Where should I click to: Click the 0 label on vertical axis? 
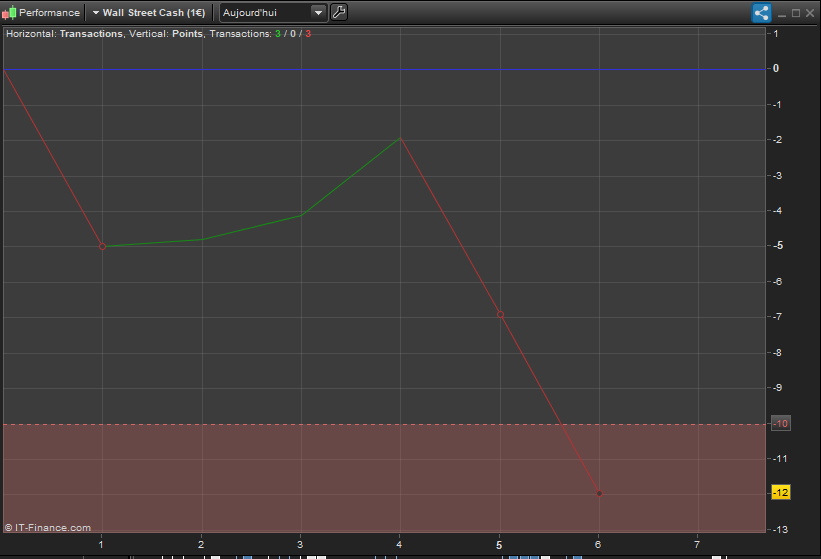point(776,69)
